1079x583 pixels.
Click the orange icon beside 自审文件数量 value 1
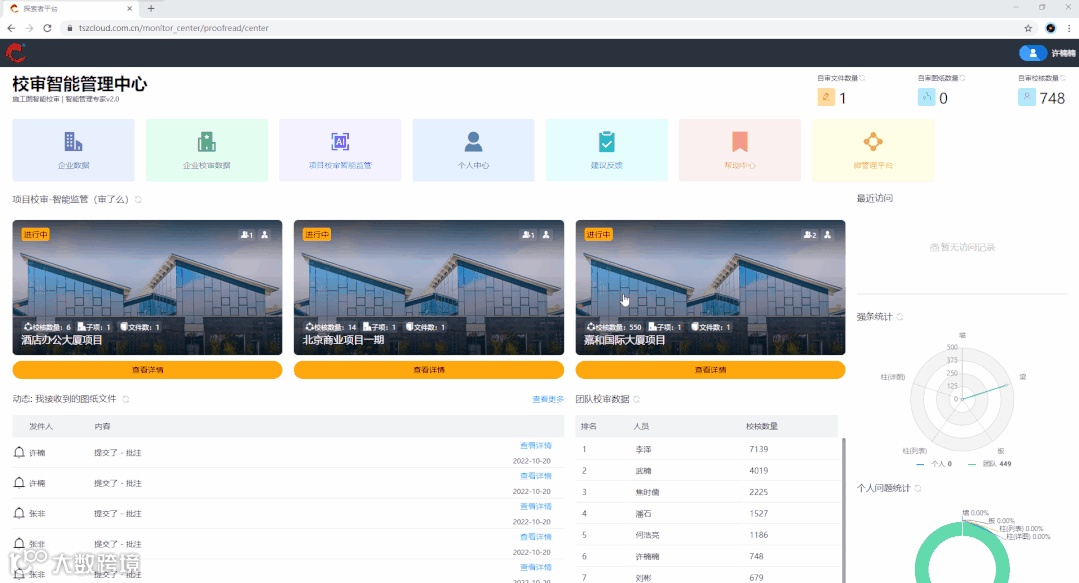pos(826,97)
